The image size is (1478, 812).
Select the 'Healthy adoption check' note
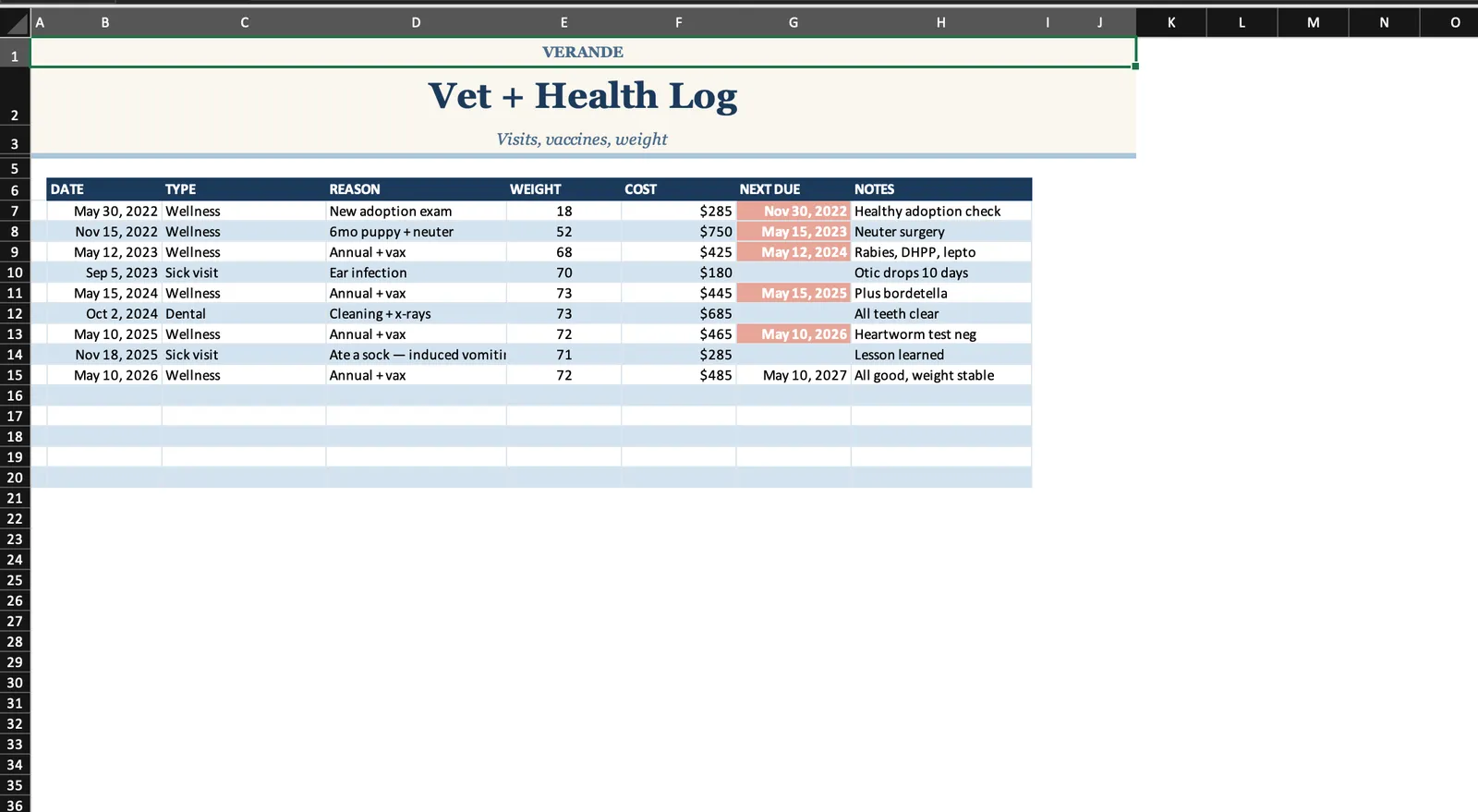(941, 212)
